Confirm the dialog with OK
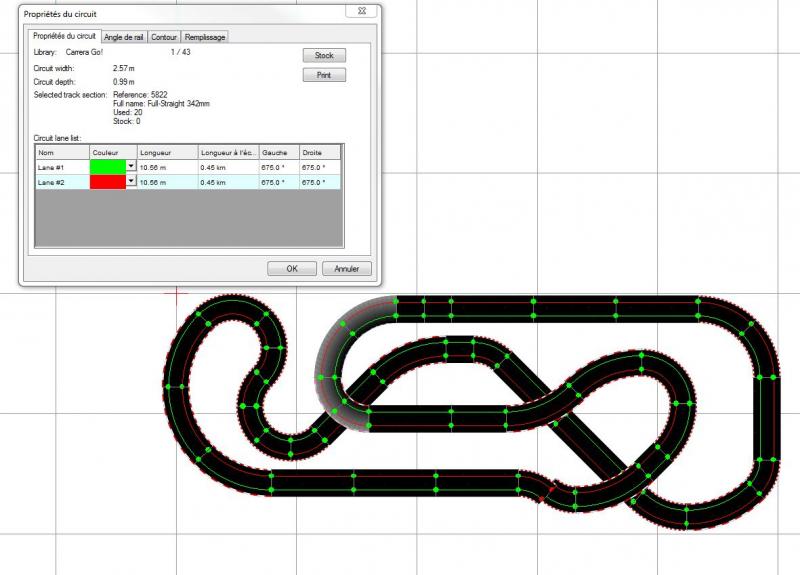 point(292,268)
